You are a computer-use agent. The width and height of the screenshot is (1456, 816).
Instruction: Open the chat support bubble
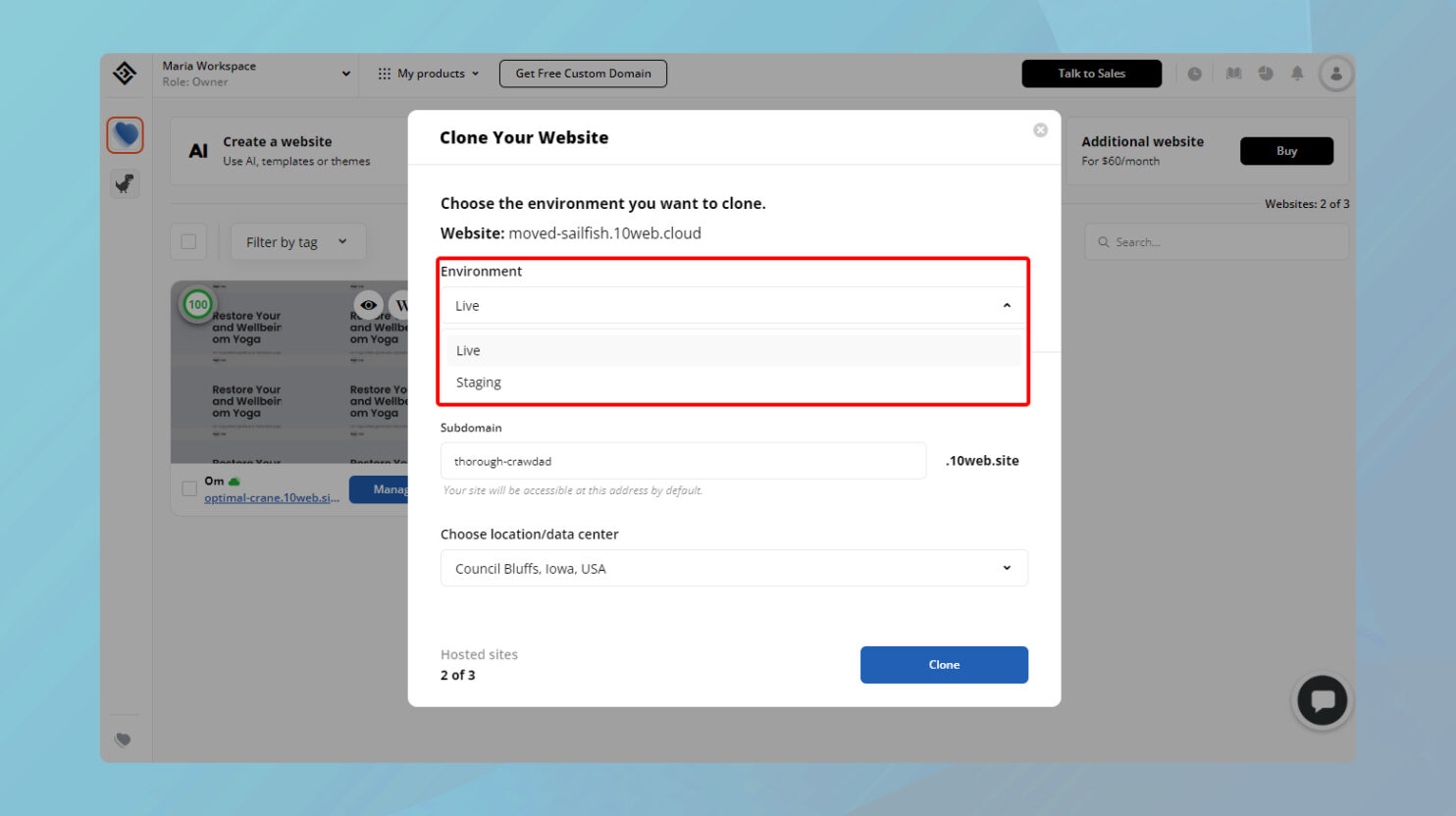tap(1322, 700)
